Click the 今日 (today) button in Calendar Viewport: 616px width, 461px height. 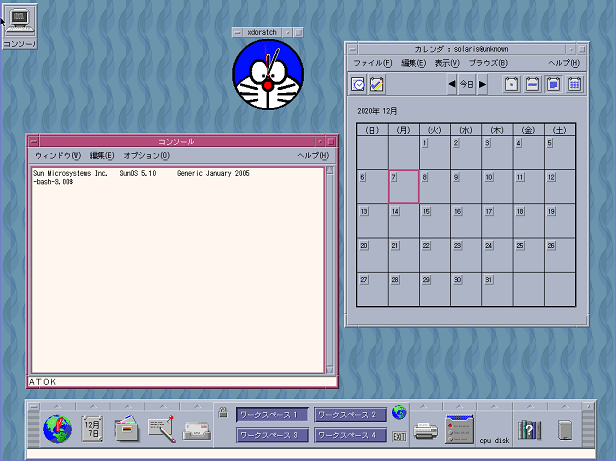tap(467, 84)
